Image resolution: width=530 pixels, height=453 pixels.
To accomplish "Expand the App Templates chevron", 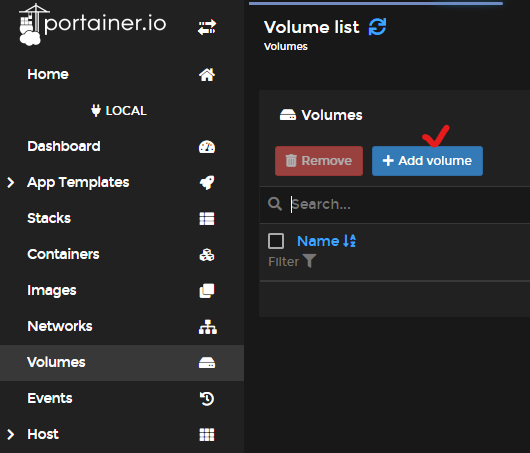I will 11,183.
